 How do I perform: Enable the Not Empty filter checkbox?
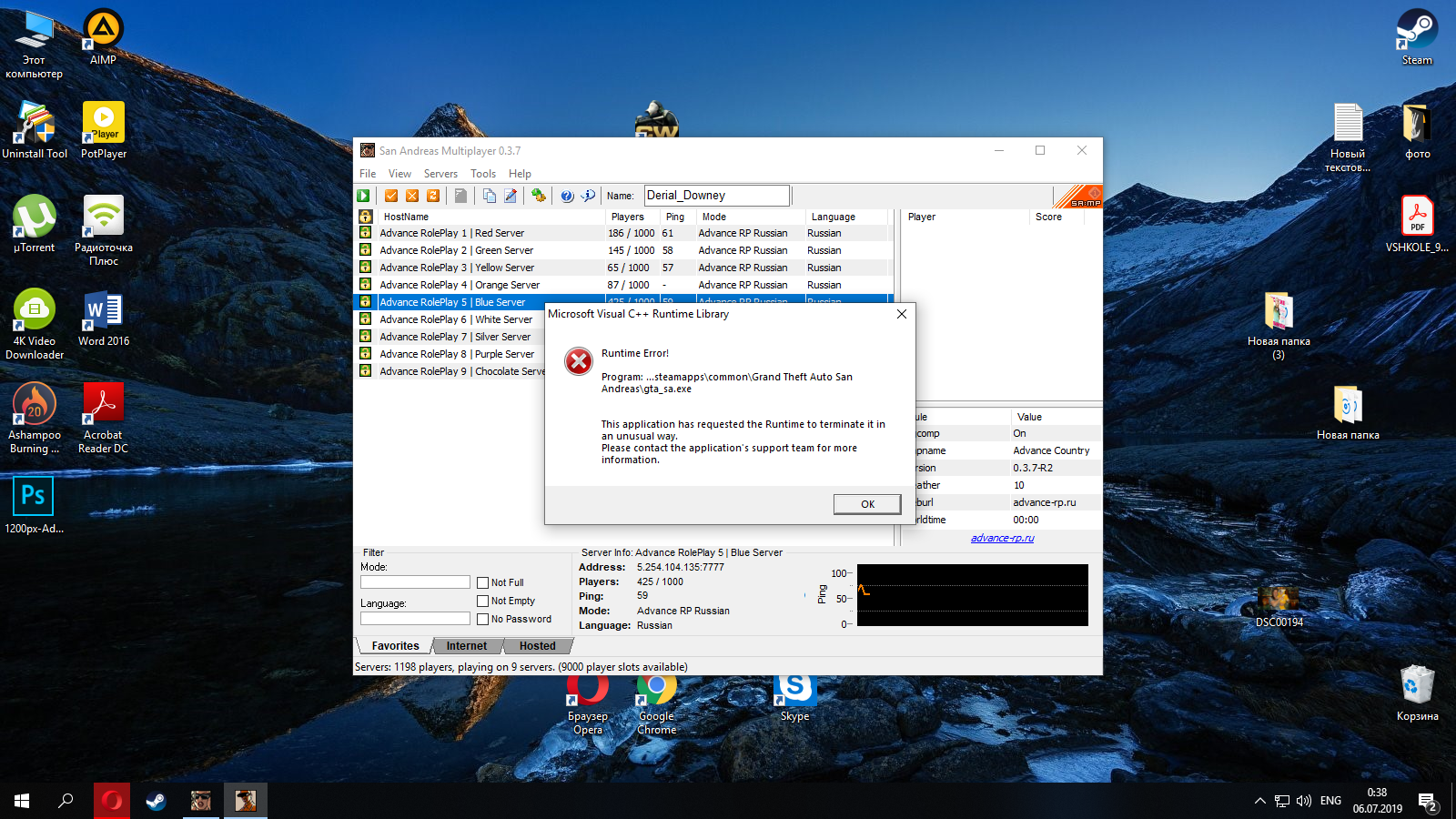coord(483,601)
